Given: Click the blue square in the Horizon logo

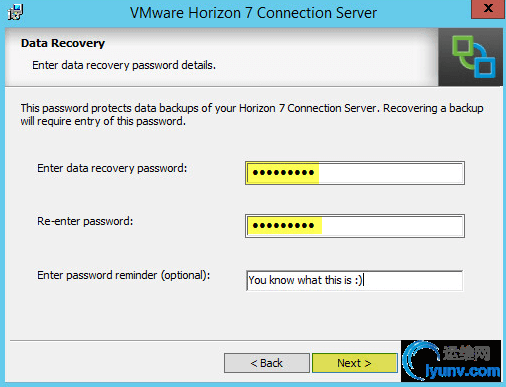Looking at the screenshot, I should (x=485, y=65).
